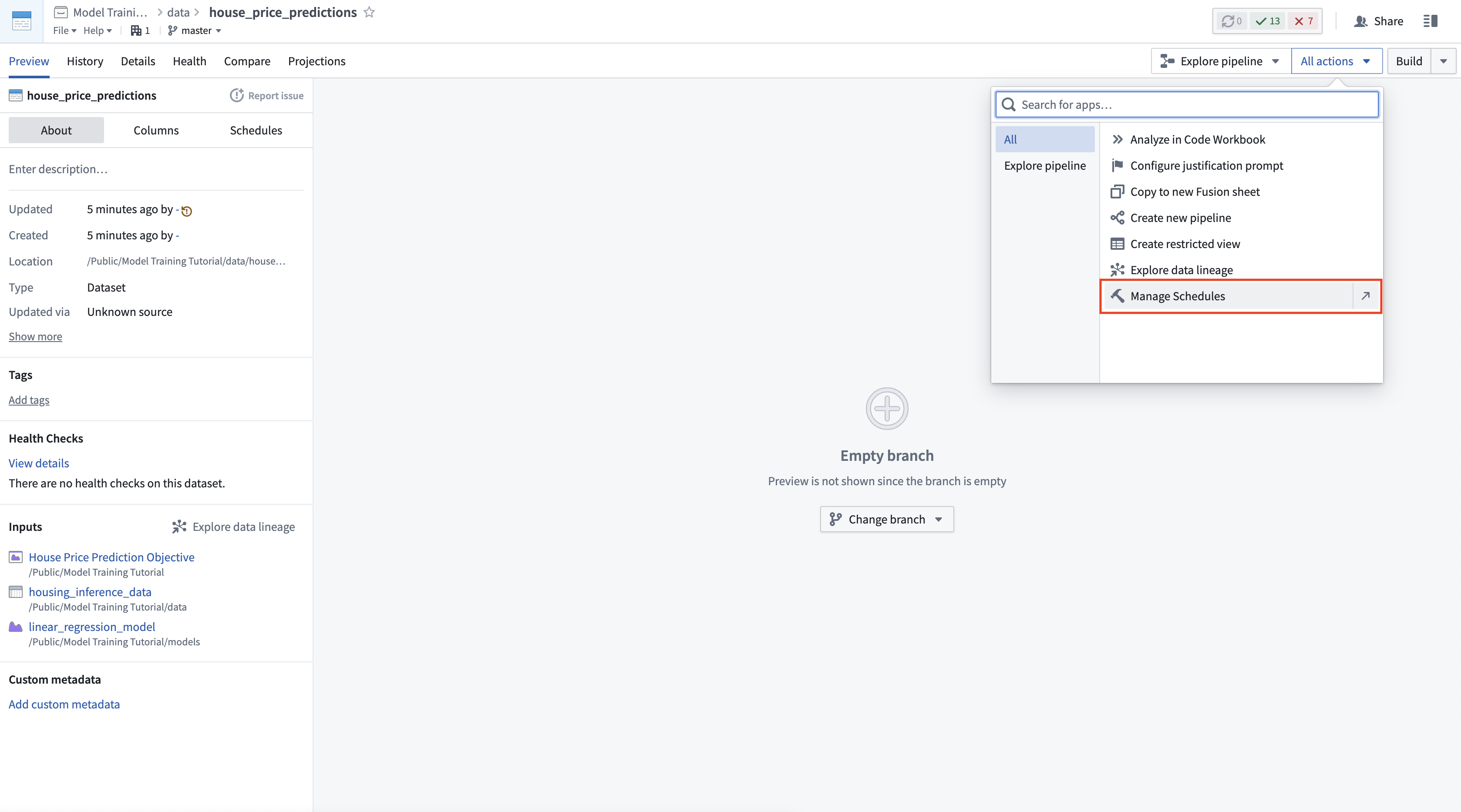Choose Configure justification prompt

pos(1240,165)
